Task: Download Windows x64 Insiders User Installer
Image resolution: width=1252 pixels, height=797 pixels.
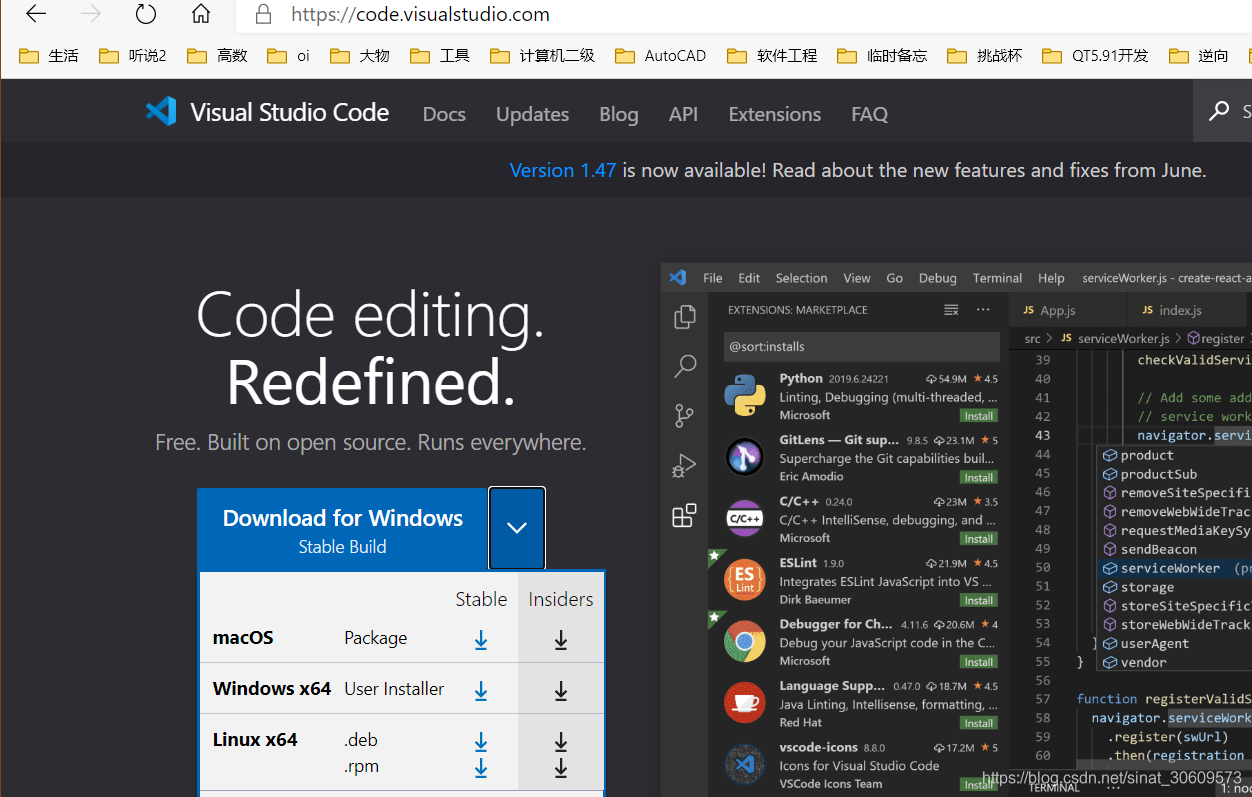Action: pyautogui.click(x=561, y=690)
